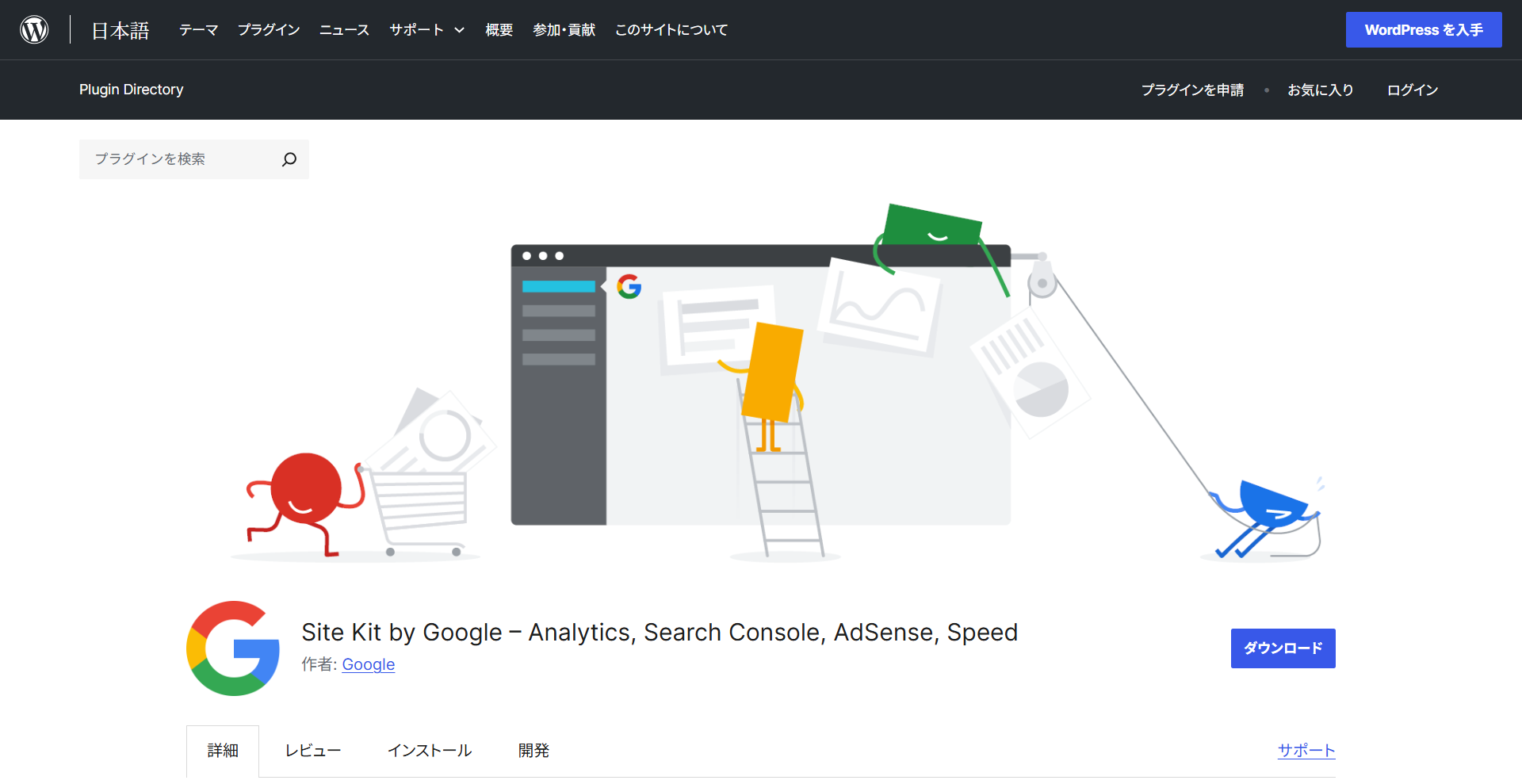Click the WordPress logo icon
This screenshot has height=784, width=1522.
pyautogui.click(x=34, y=29)
